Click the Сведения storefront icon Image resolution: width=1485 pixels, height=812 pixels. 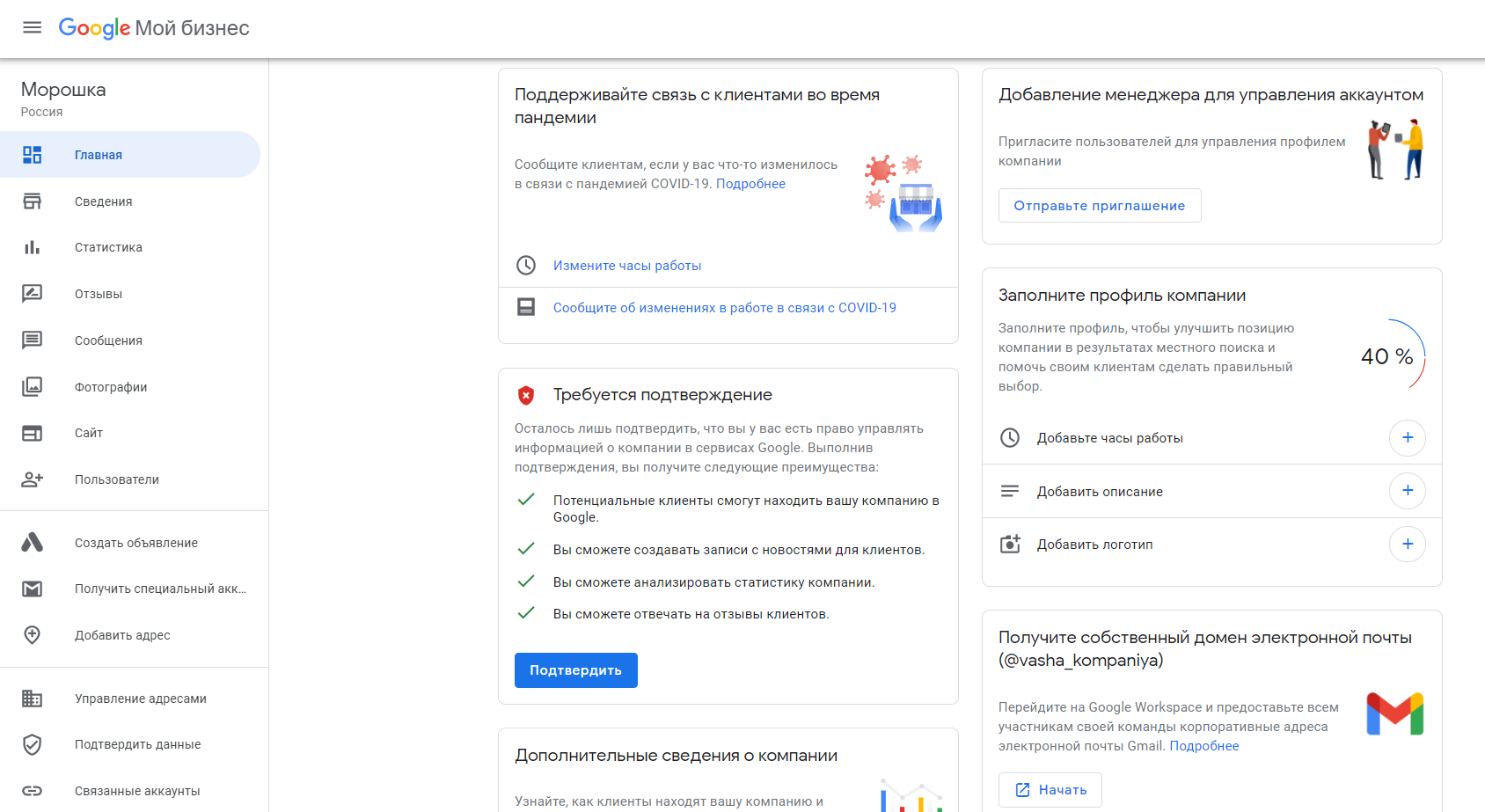point(33,201)
